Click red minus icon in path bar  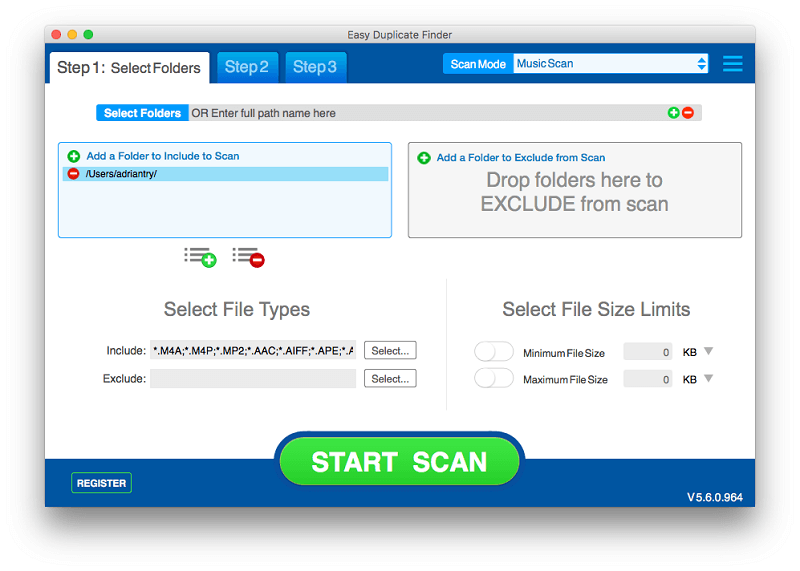tap(688, 113)
